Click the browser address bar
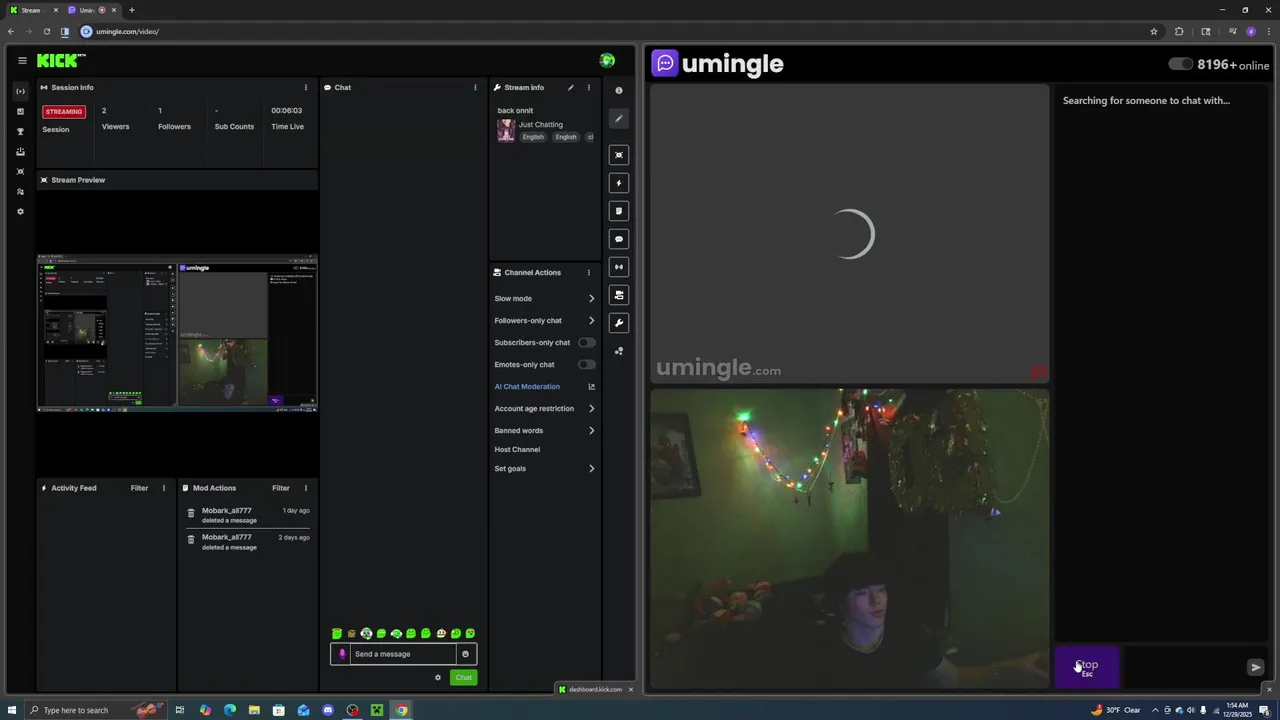 click(x=610, y=31)
